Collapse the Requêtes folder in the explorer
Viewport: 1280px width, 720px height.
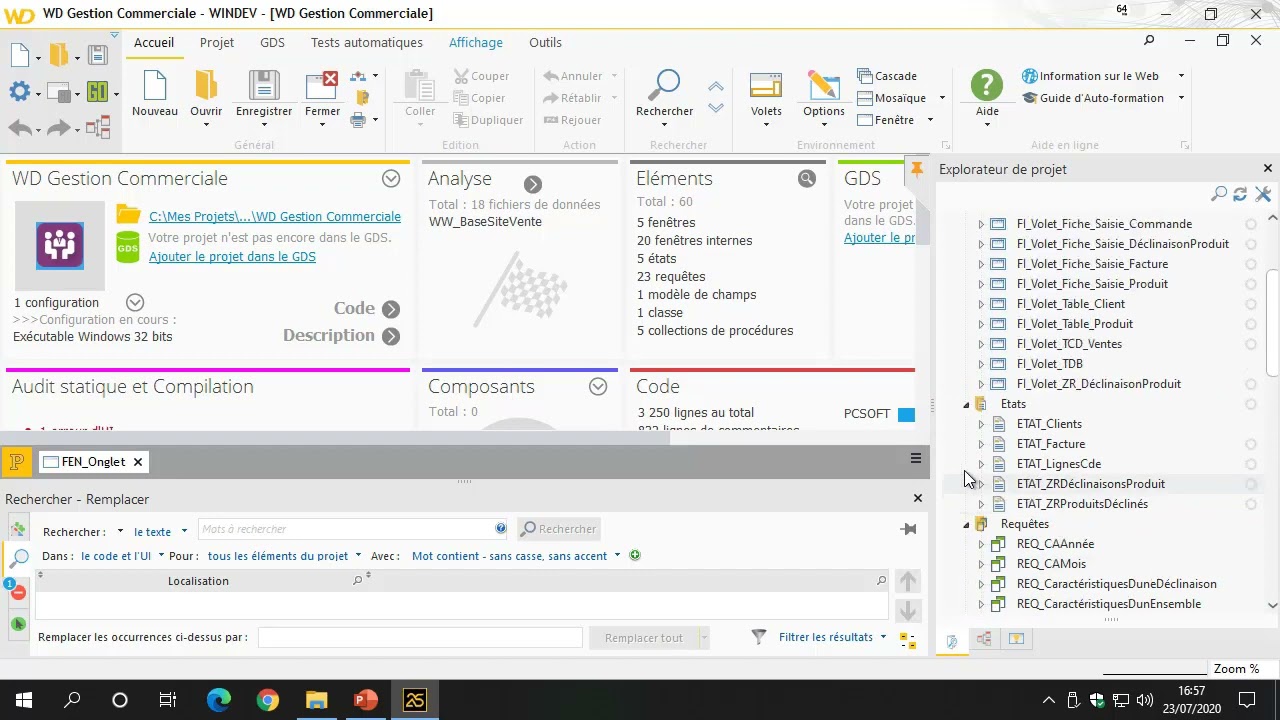pyautogui.click(x=967, y=525)
